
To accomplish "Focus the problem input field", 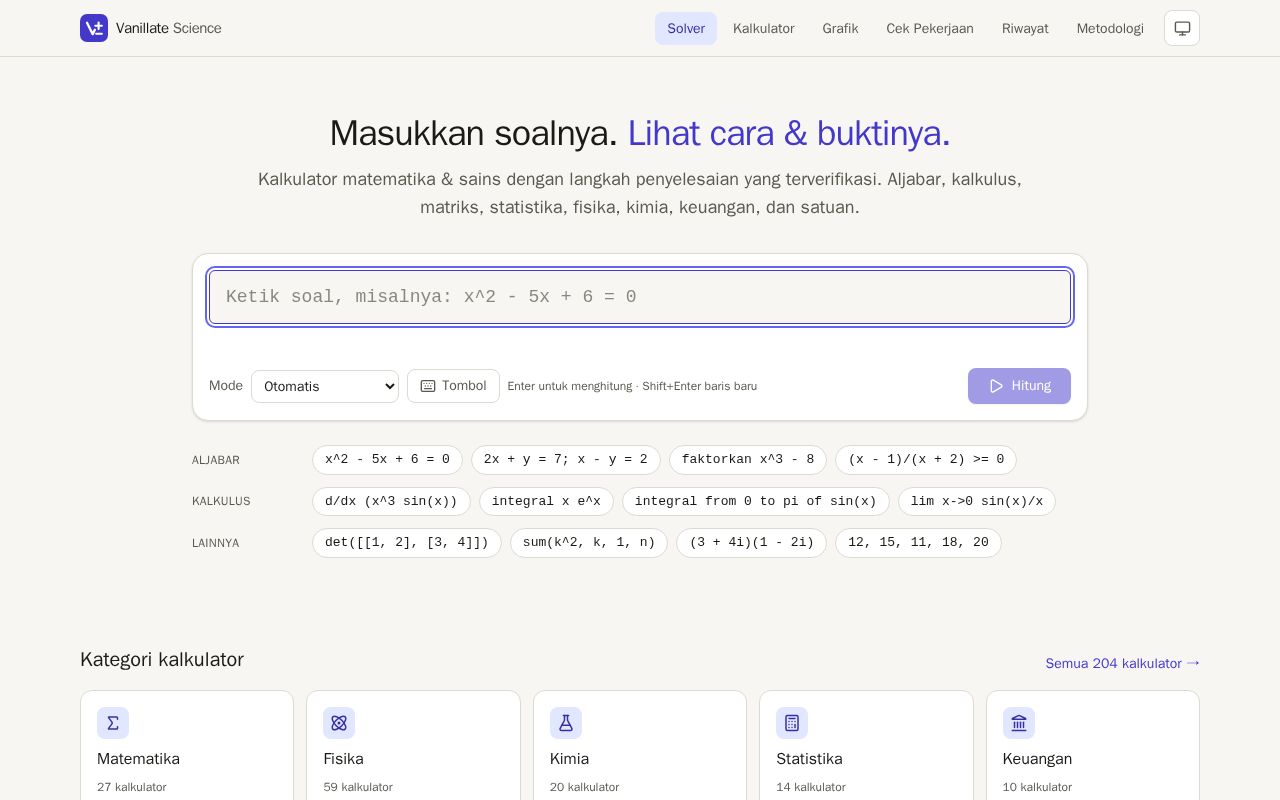I will point(640,297).
